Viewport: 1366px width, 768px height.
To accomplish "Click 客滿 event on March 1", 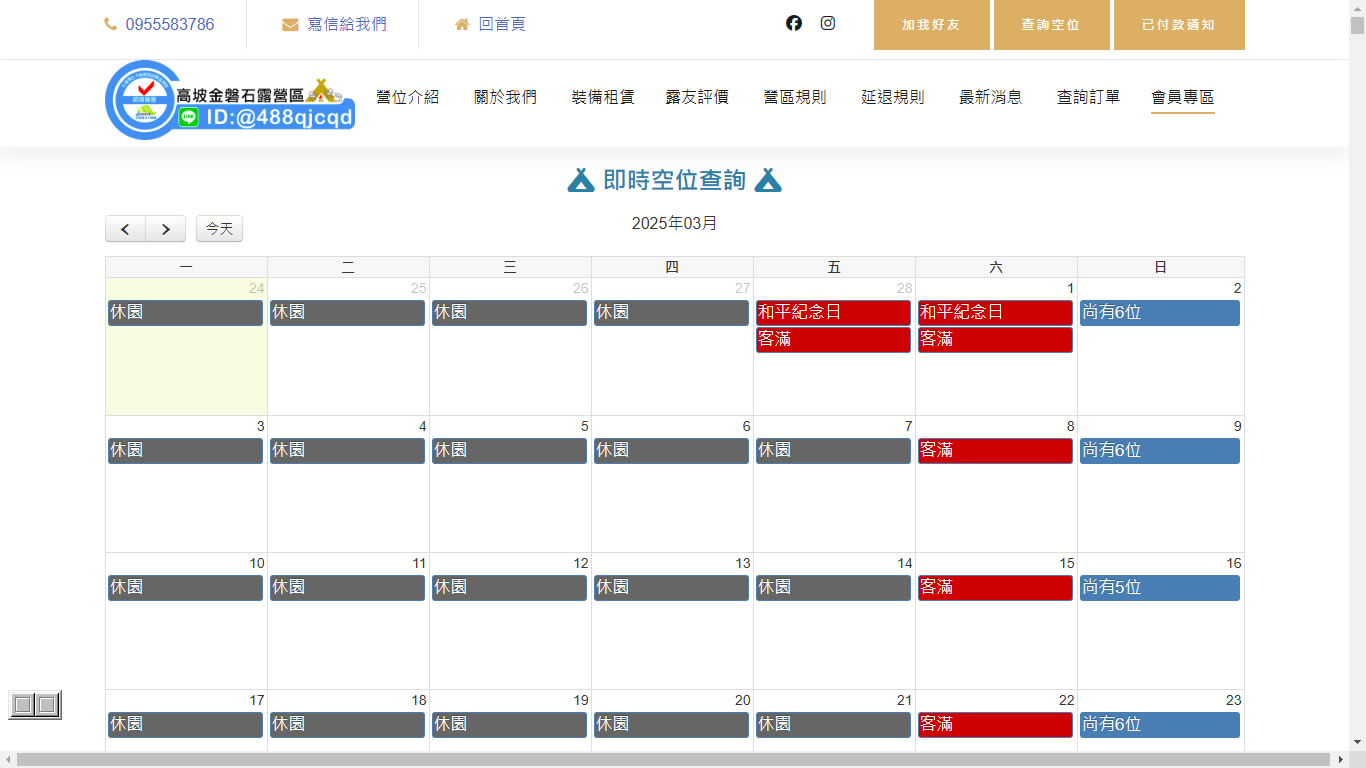I will (x=996, y=340).
